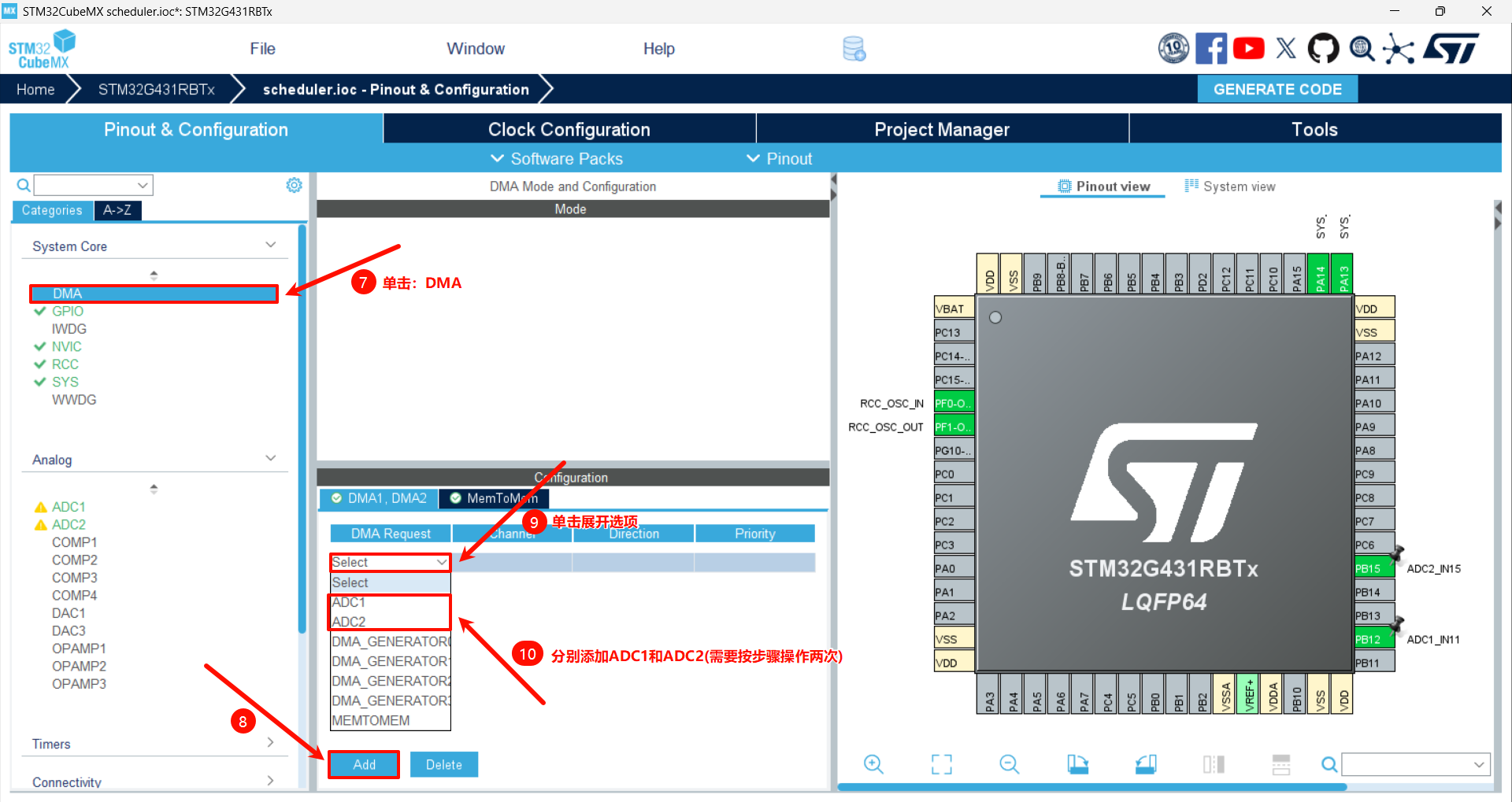This screenshot has width=1512, height=802.
Task: Select green pin PB12 on chip
Action: click(x=1373, y=639)
